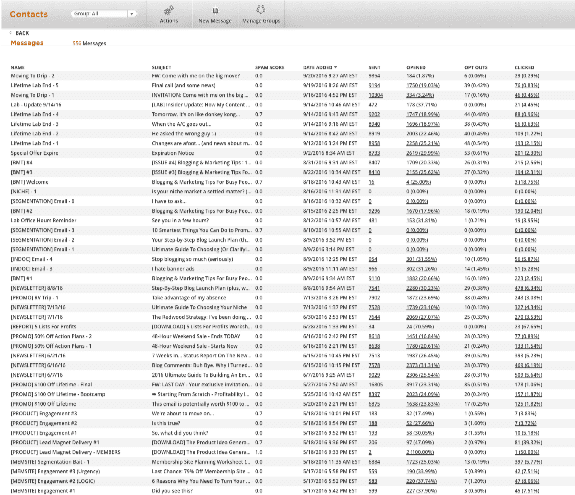Screen dimensions: 575x495
Task: Select 'Lab Office Hours Reminder' message
Action: 43,220
